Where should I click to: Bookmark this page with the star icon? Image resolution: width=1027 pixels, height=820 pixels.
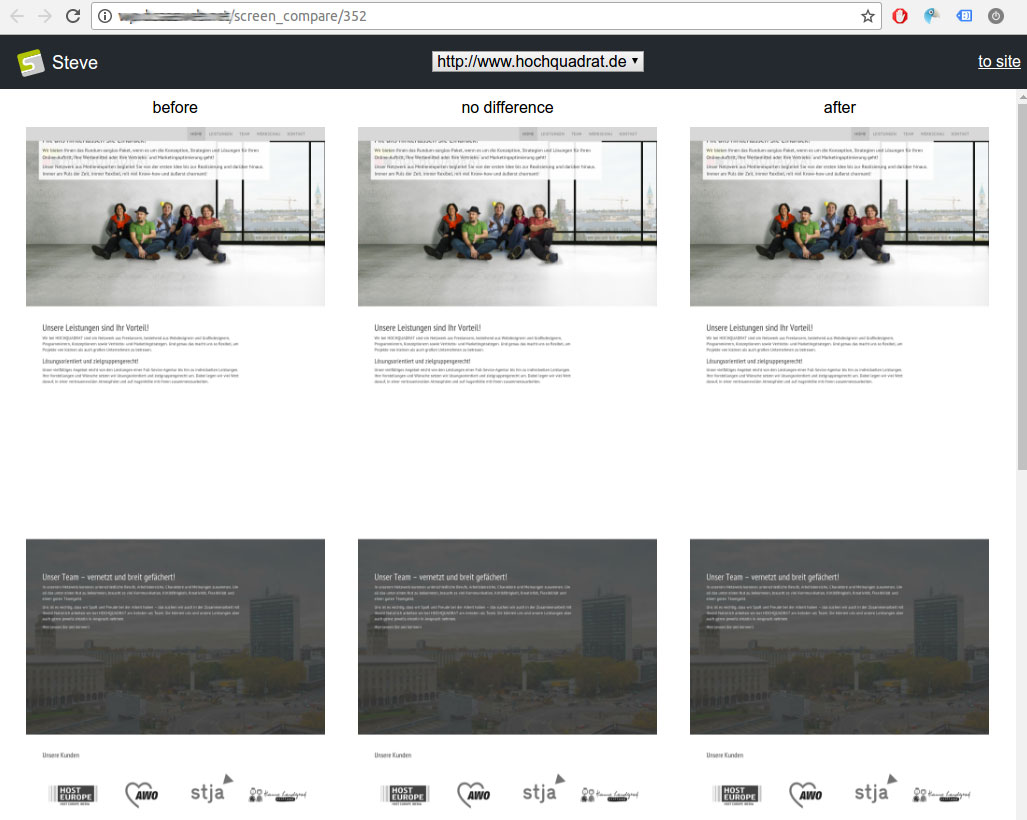(x=868, y=16)
